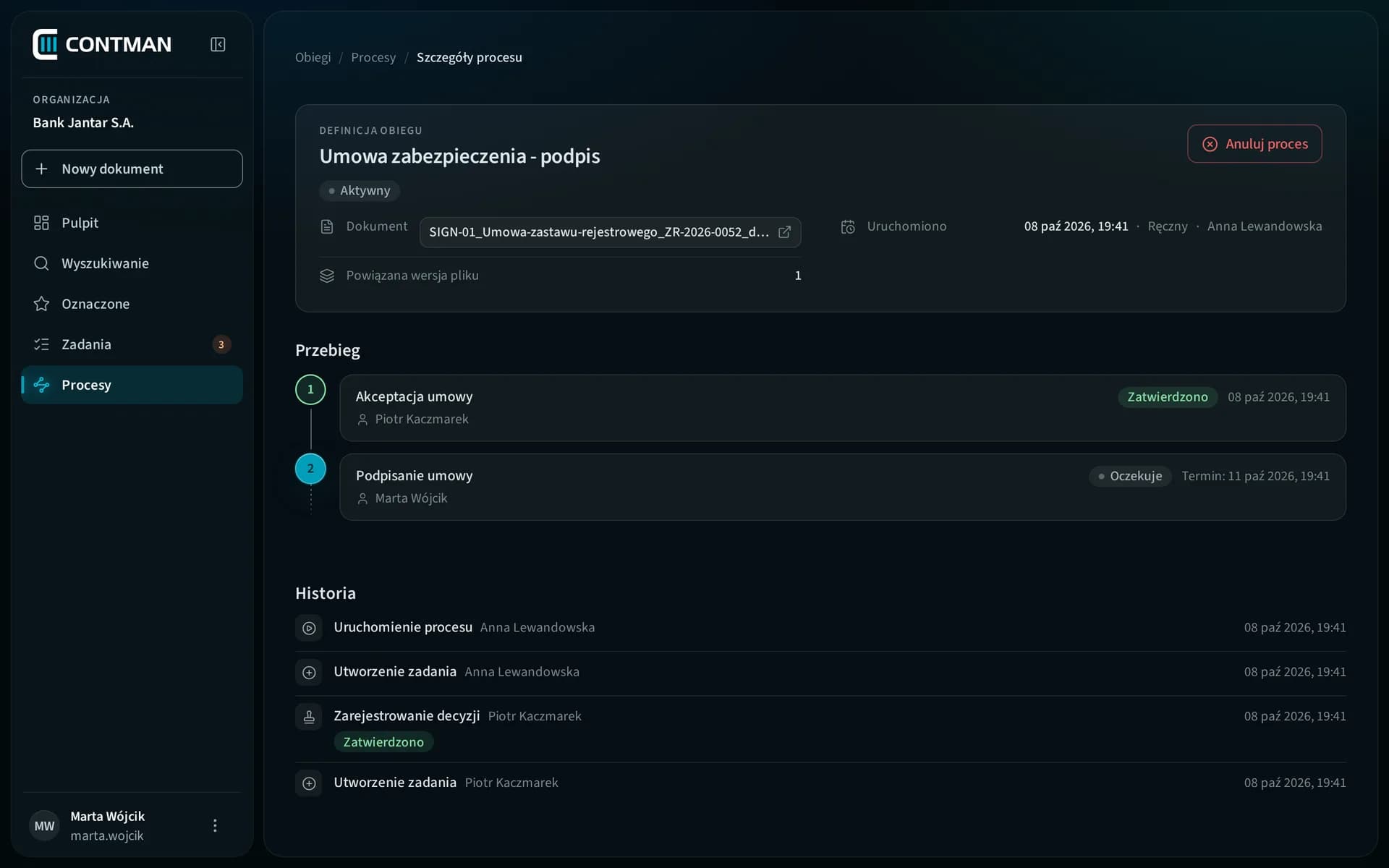This screenshot has height=868, width=1389.
Task: Select Procesy in the sidebar
Action: click(x=132, y=385)
